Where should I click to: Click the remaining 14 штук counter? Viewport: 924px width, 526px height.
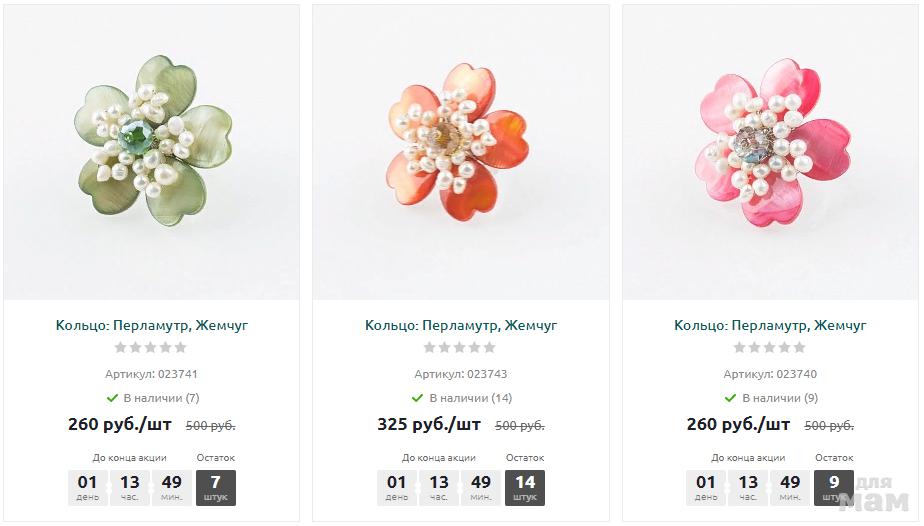[x=524, y=488]
